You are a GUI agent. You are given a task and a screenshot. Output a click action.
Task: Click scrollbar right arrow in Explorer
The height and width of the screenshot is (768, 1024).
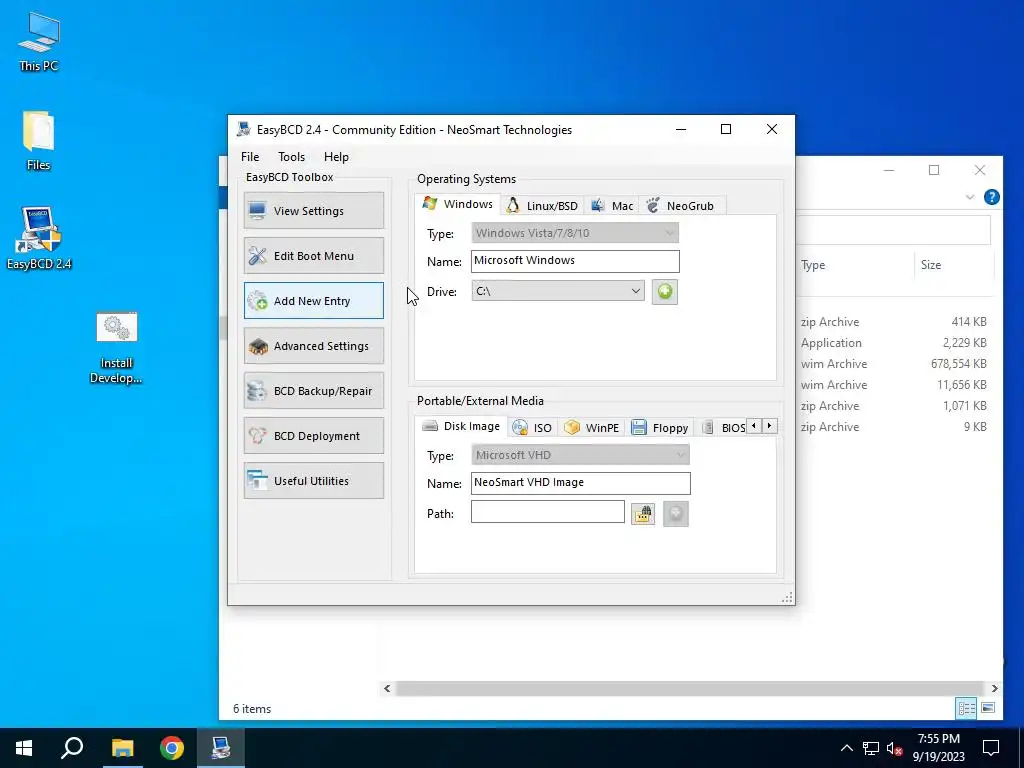(x=994, y=688)
